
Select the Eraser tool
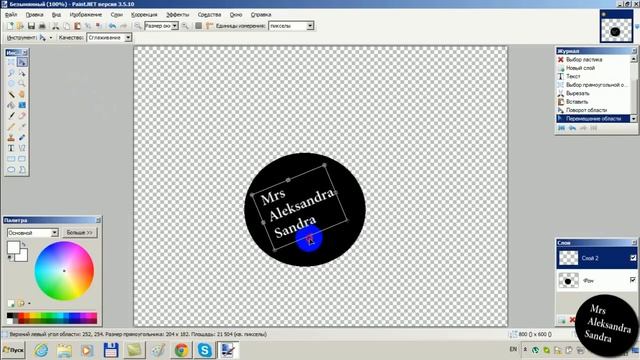(x=22, y=116)
